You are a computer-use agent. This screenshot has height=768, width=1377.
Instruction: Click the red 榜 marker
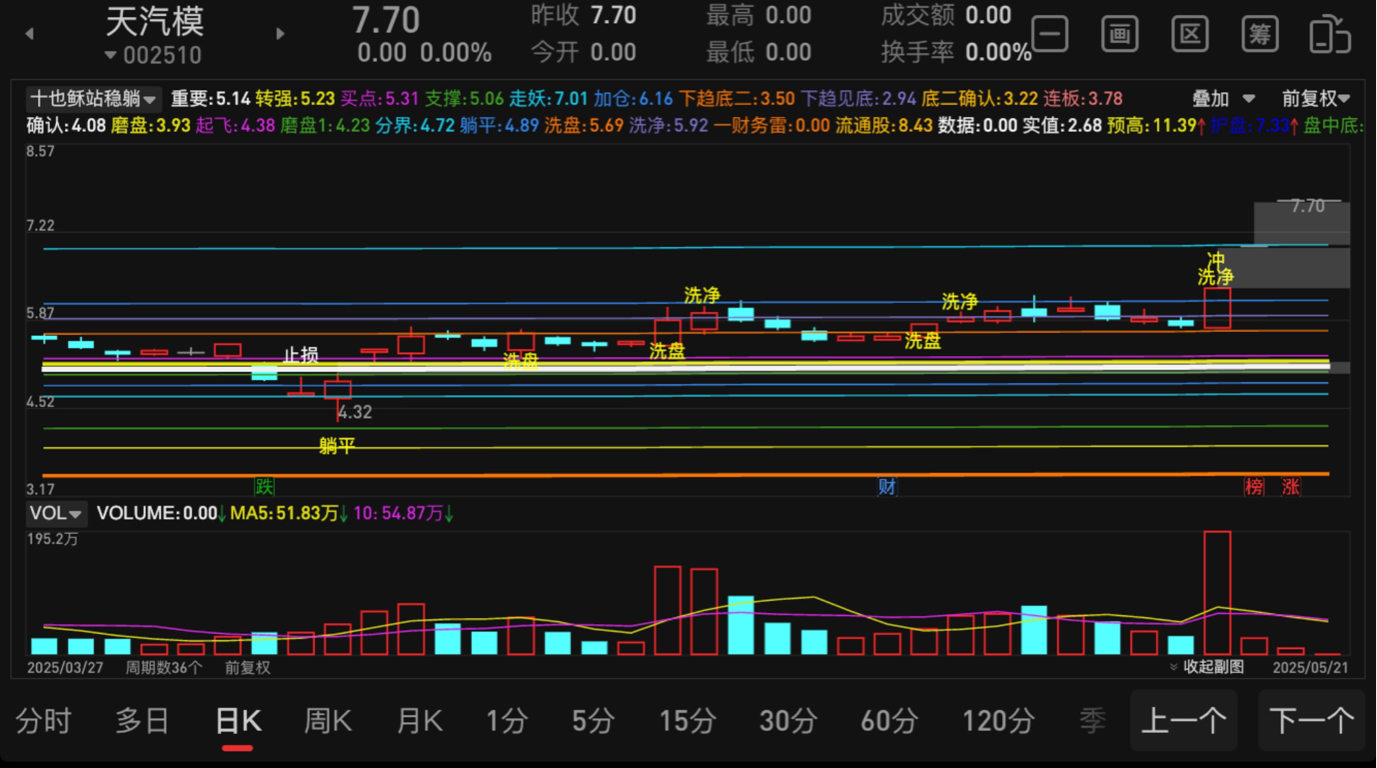click(1254, 487)
